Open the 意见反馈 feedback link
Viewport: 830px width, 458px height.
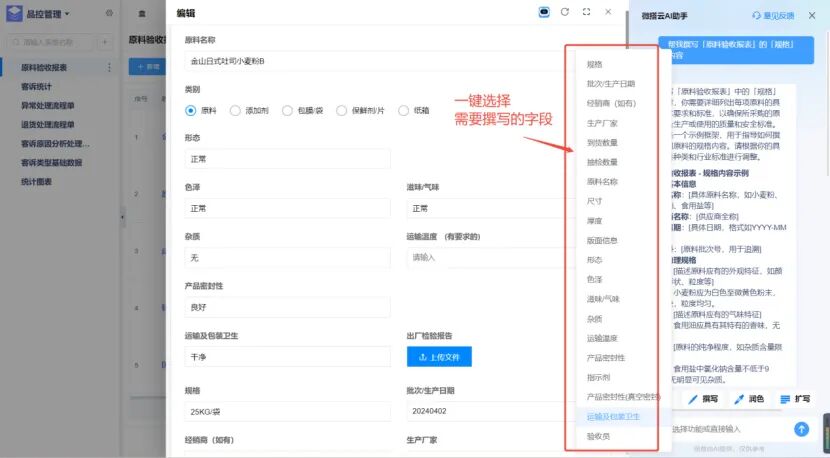click(773, 16)
